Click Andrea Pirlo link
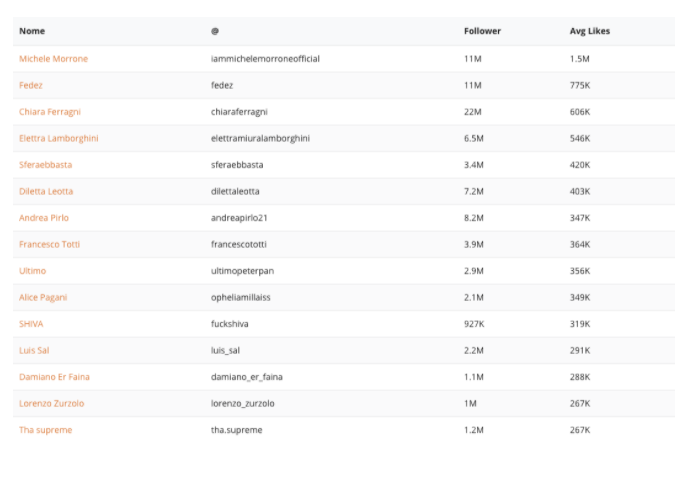This screenshot has width=682, height=481. pyautogui.click(x=44, y=218)
